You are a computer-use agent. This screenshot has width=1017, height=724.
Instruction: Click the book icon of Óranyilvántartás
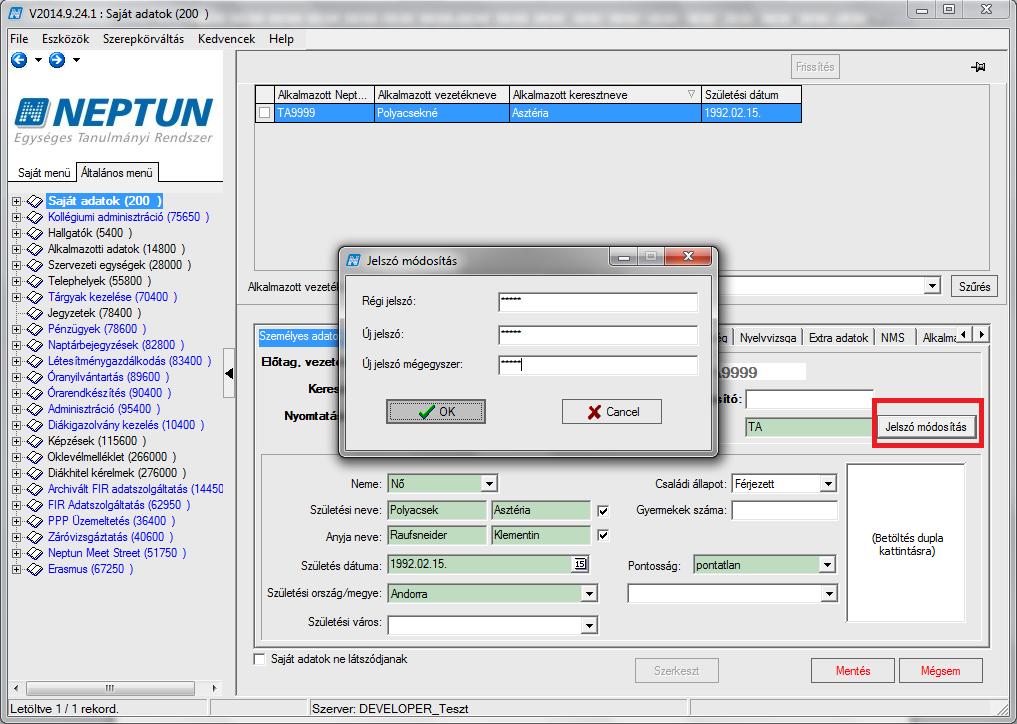(x=35, y=377)
